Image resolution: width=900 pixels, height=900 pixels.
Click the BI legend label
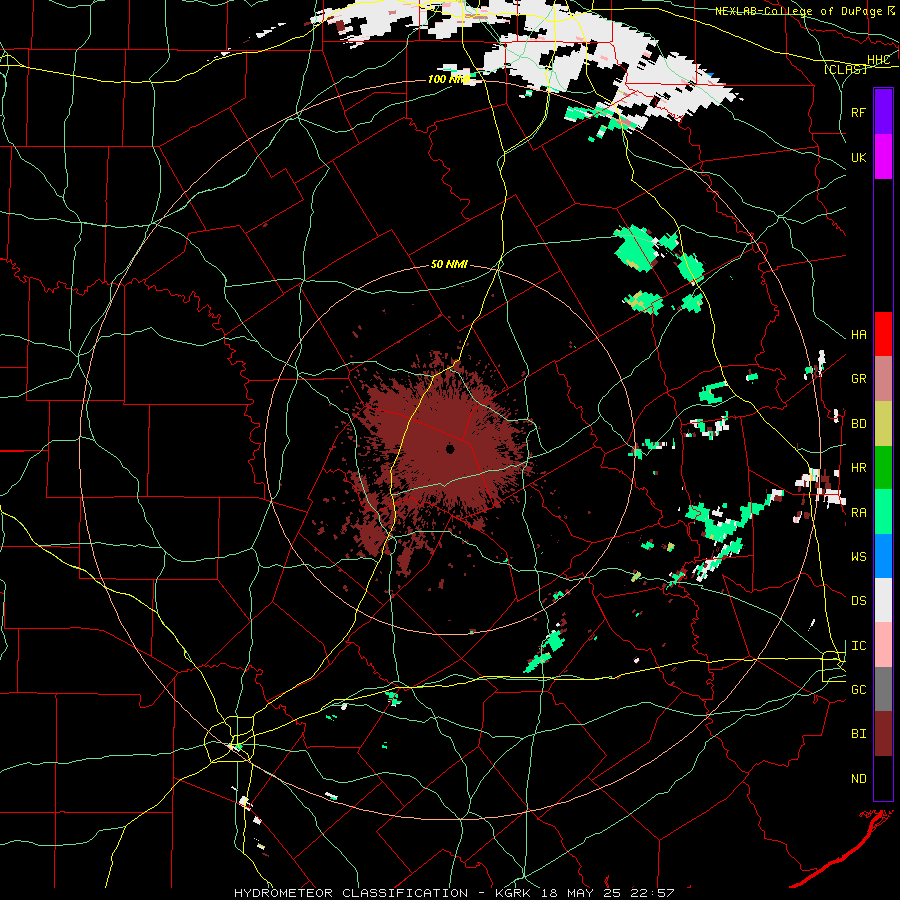(x=858, y=734)
